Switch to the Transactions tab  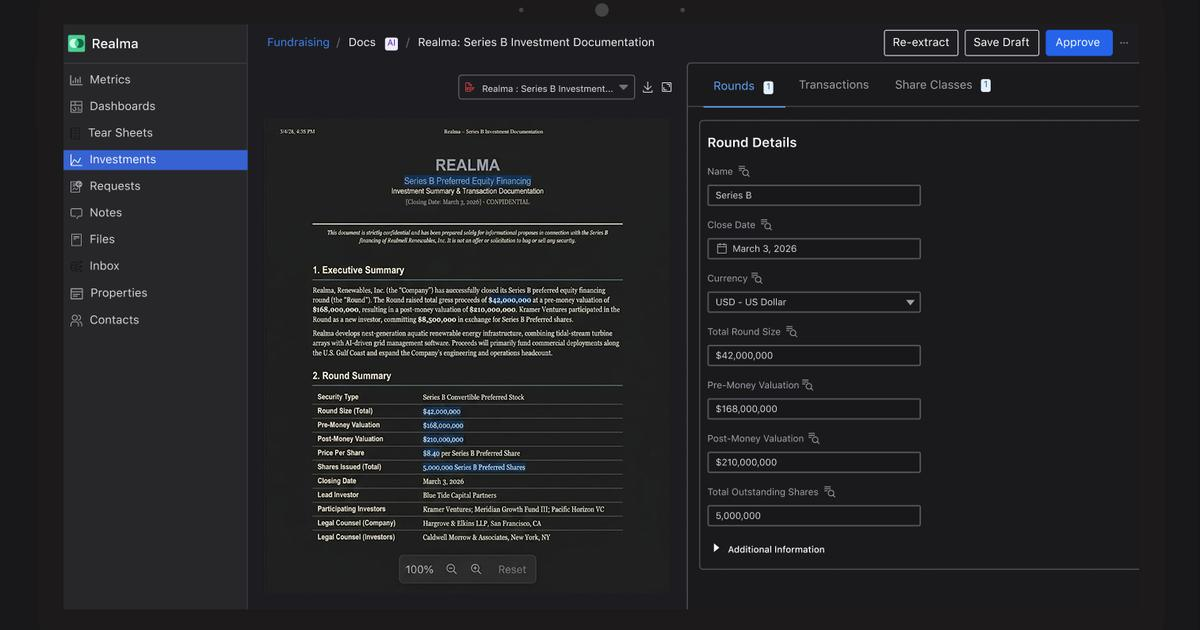pos(834,85)
